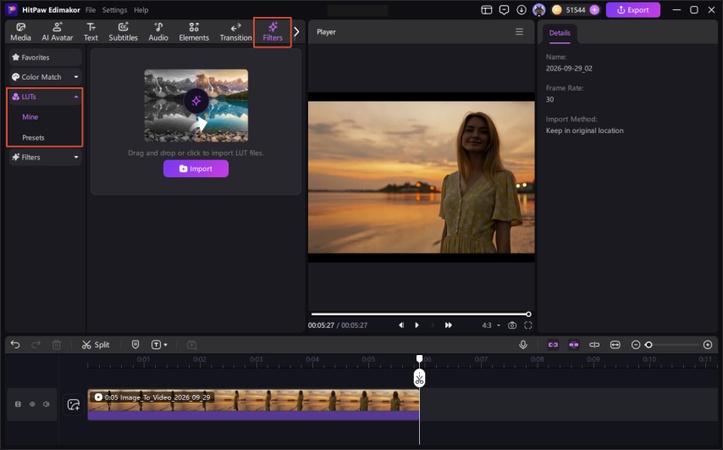This screenshot has height=450, width=723.
Task: Delete the selected clip with trash icon
Action: pos(57,344)
